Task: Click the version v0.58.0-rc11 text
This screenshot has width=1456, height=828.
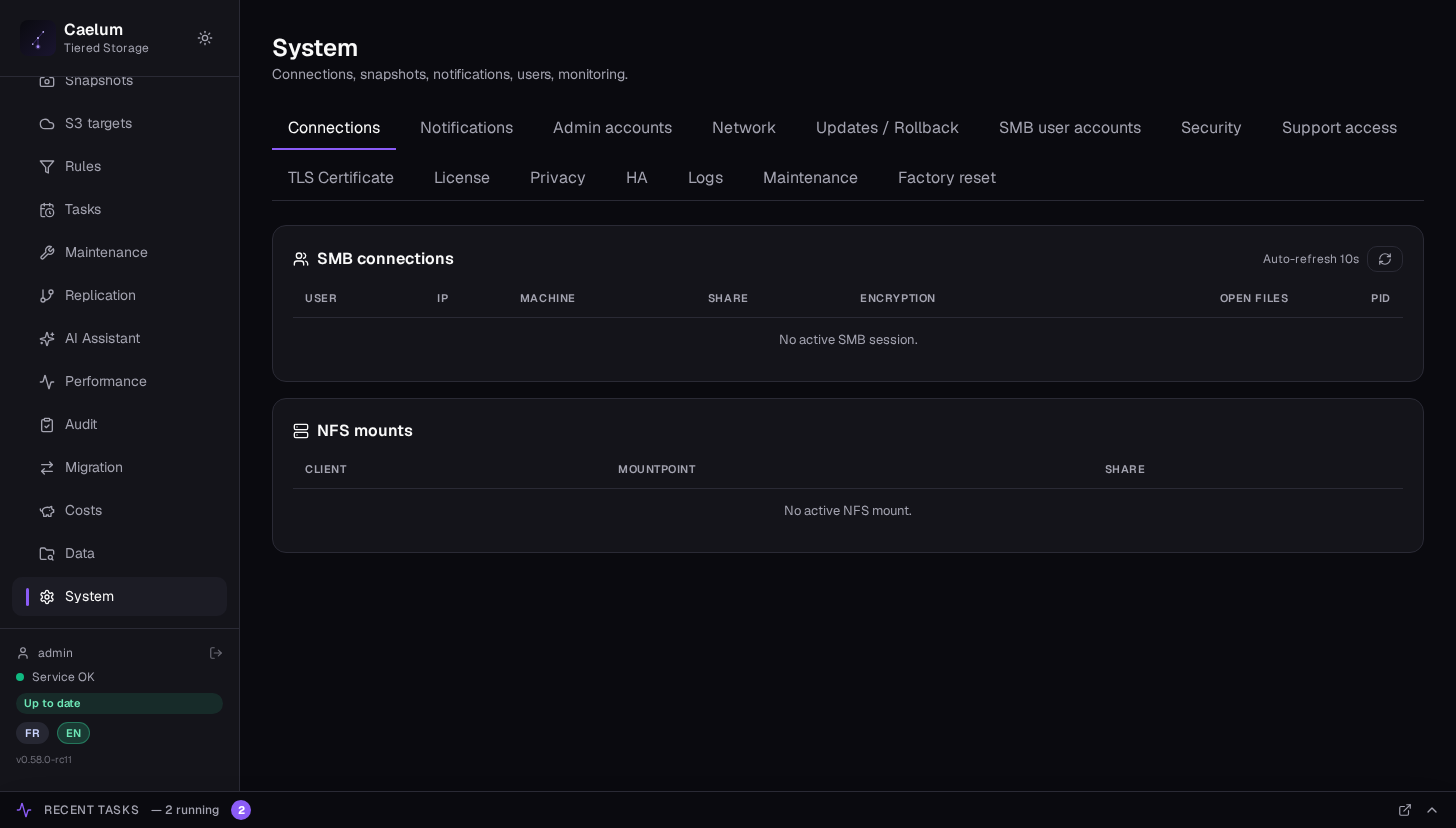Action: coord(44,760)
